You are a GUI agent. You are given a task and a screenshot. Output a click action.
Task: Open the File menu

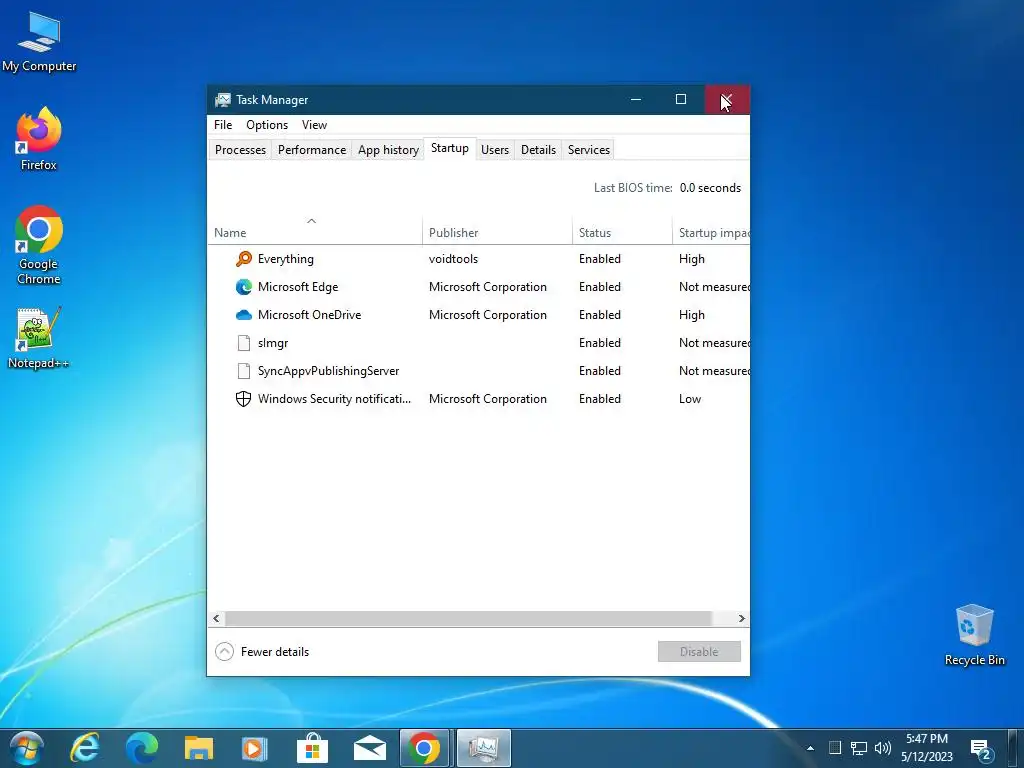tap(223, 125)
